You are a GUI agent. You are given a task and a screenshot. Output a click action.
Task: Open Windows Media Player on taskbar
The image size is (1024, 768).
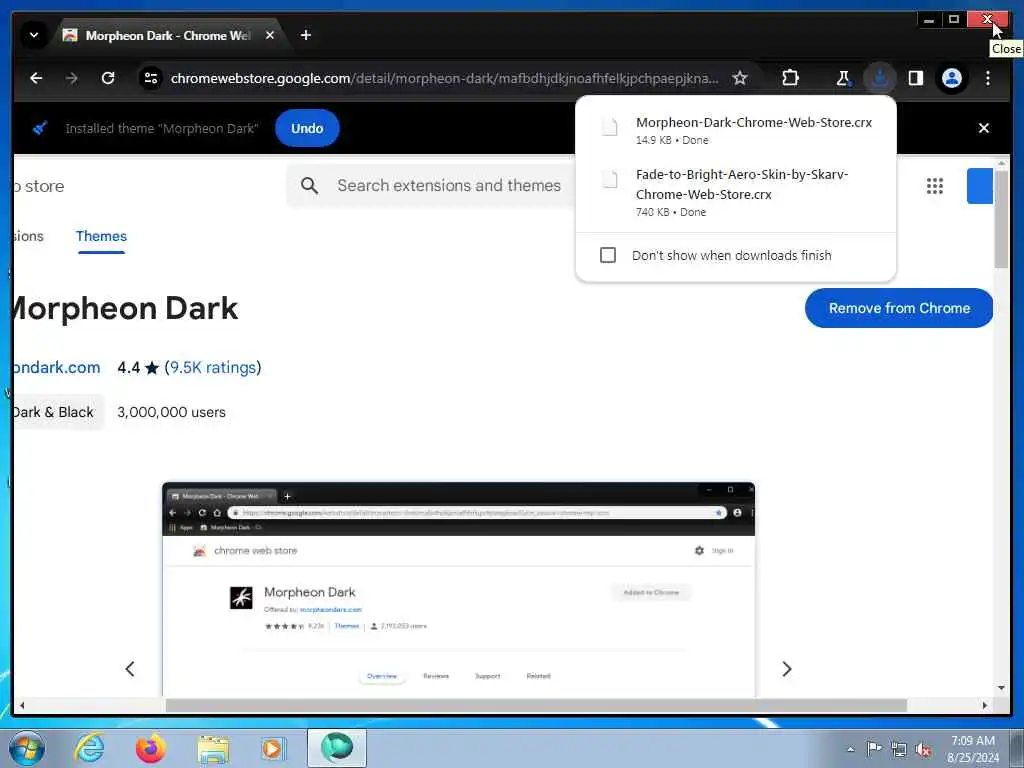click(273, 748)
